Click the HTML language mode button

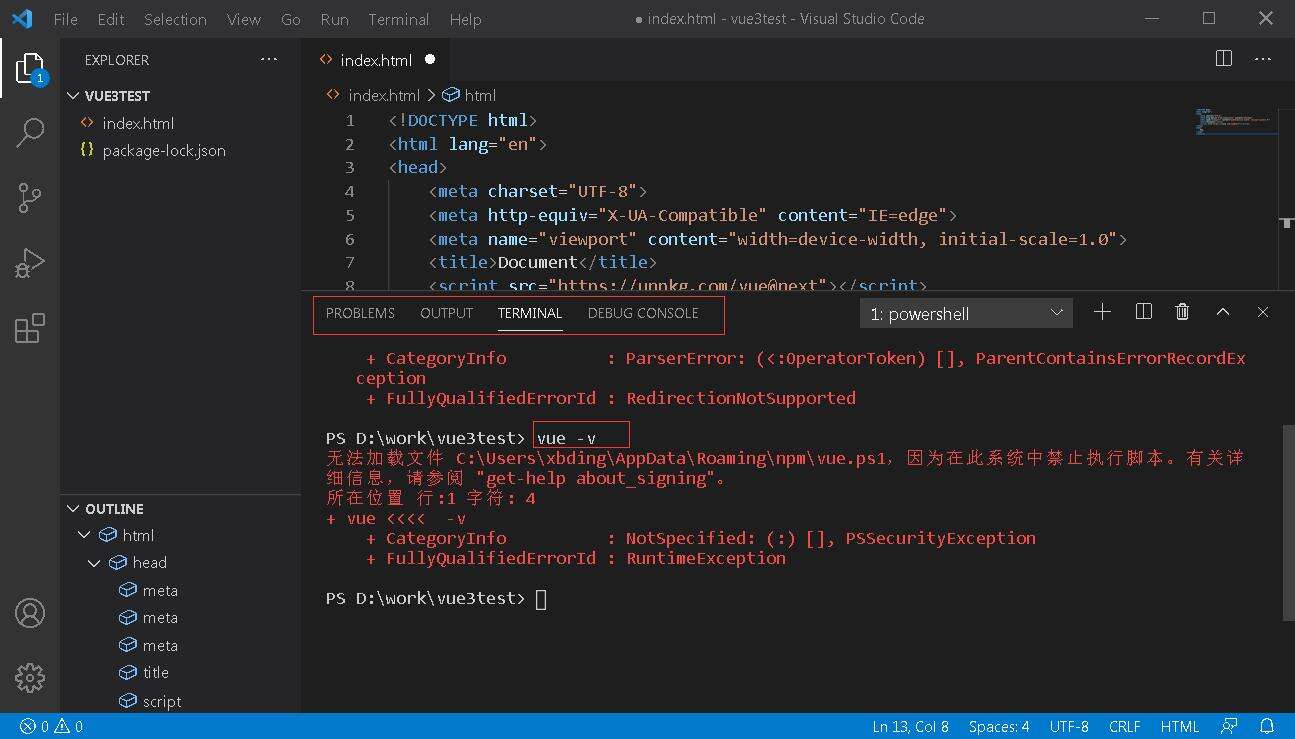click(1179, 727)
